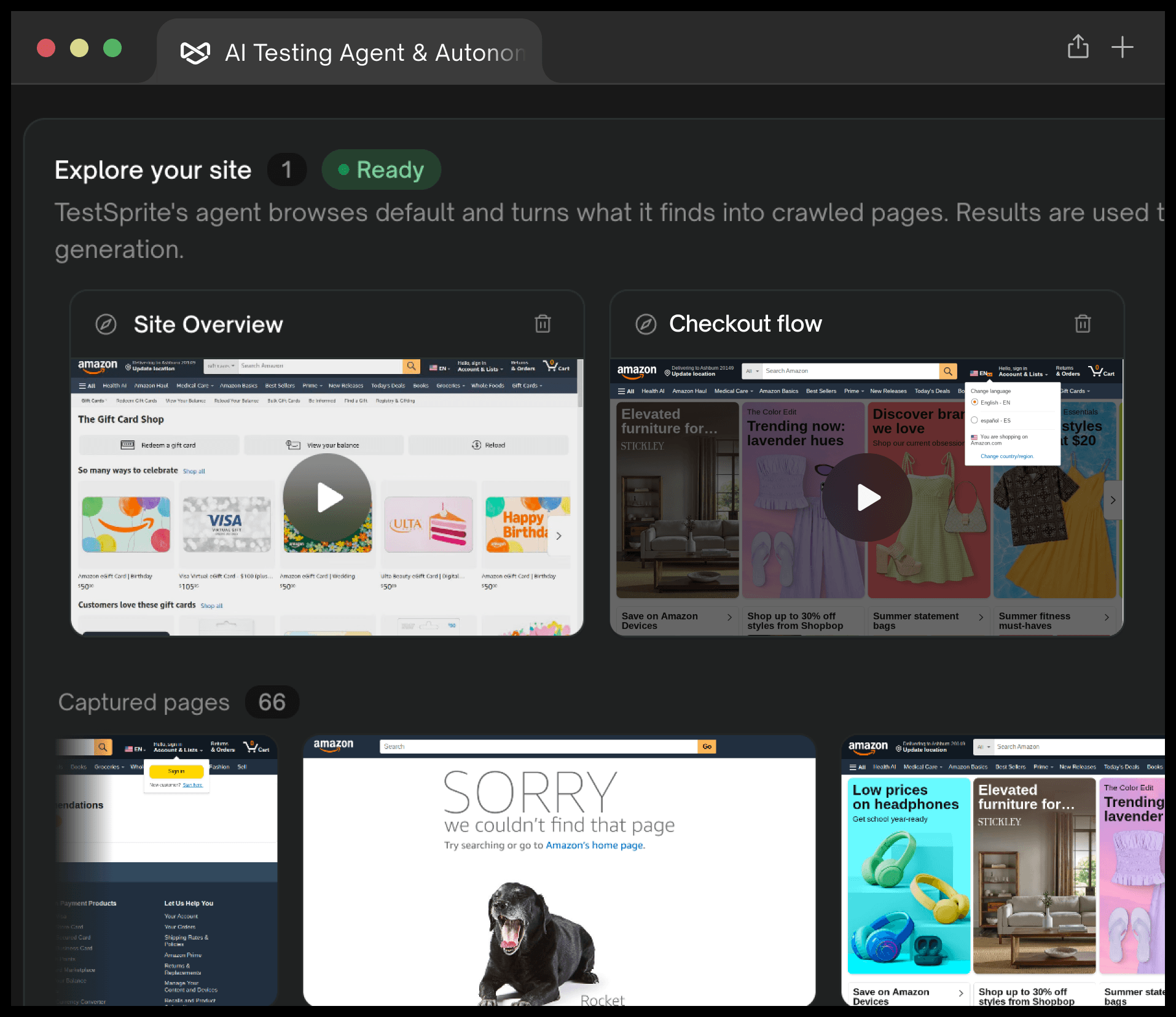Click View your balance button in preview
1176x1017 pixels.
323,445
